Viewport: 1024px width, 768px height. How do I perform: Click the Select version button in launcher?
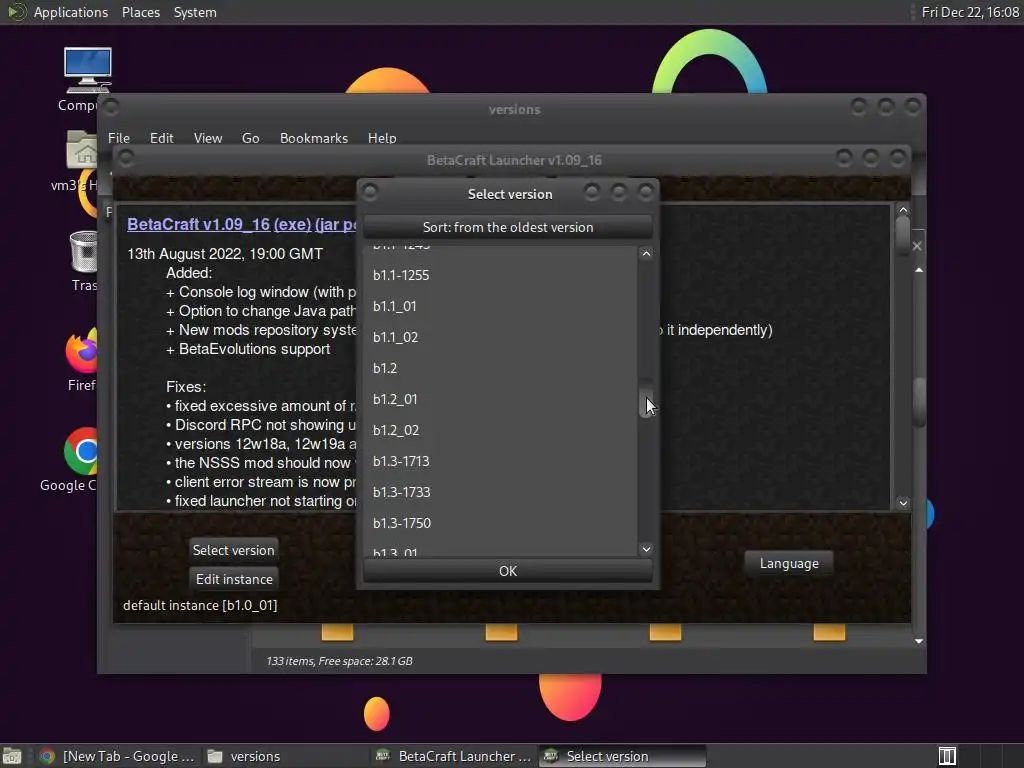pos(233,550)
